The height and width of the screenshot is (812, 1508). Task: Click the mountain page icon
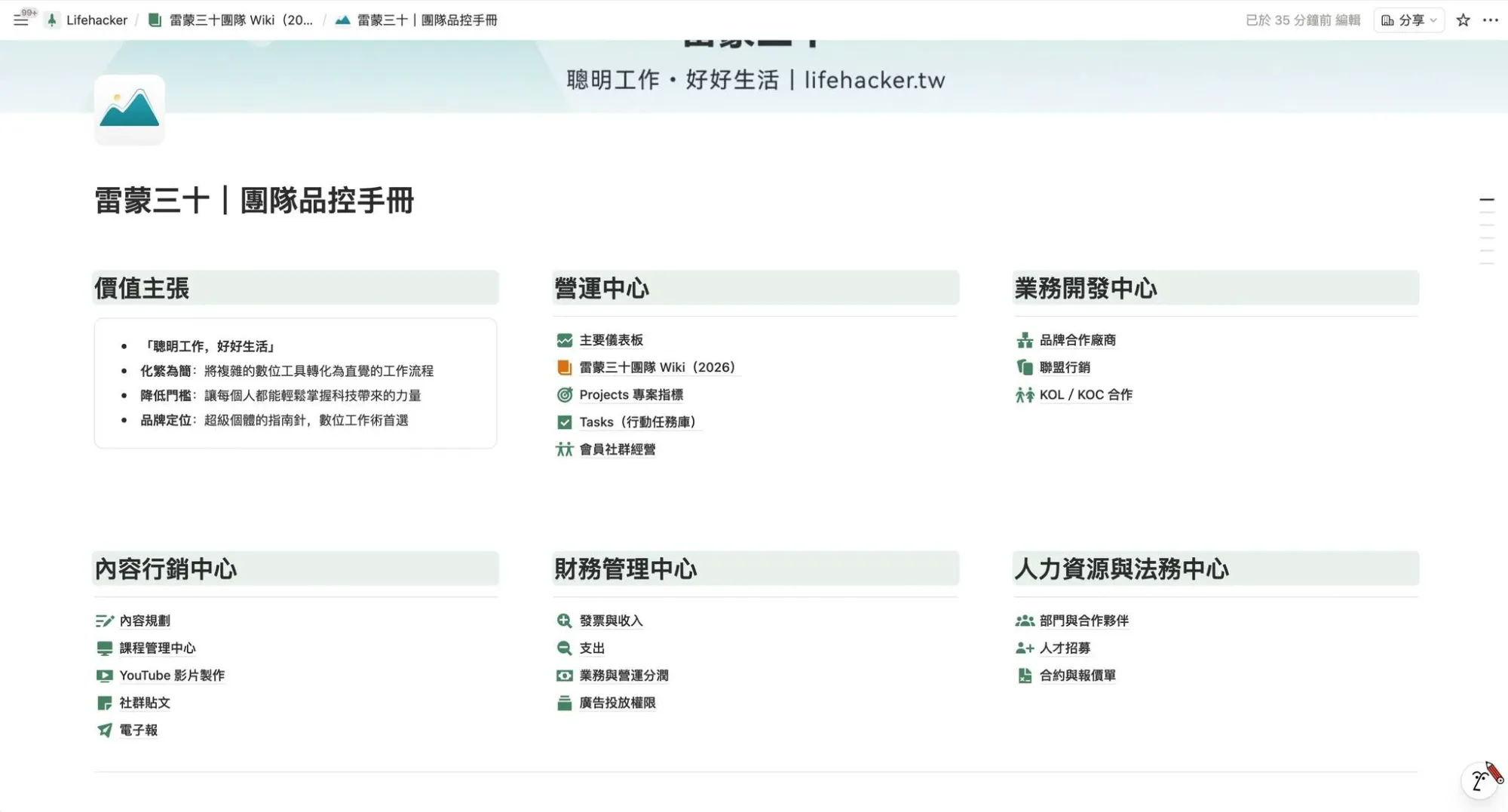[130, 109]
